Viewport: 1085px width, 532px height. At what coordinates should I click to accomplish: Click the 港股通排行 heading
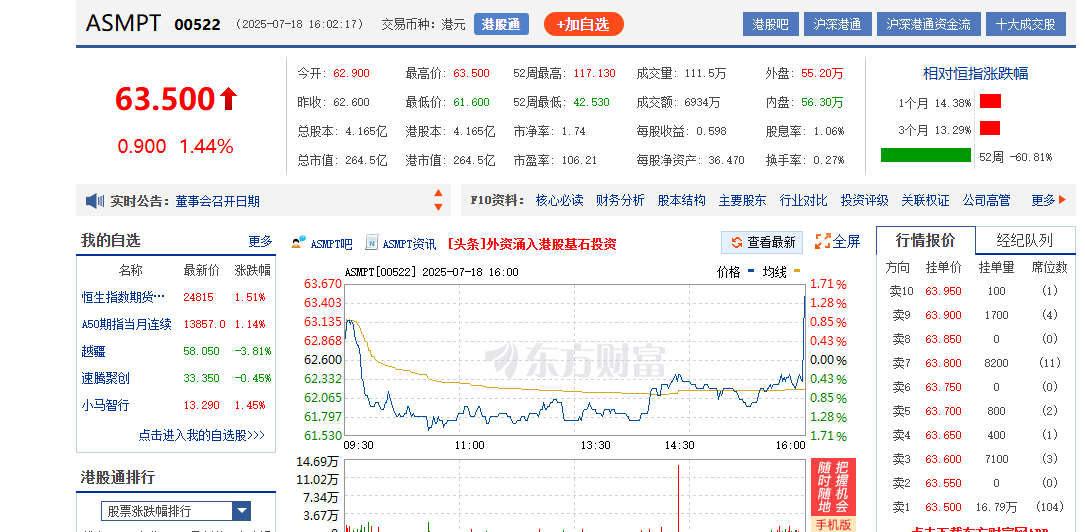coord(118,477)
